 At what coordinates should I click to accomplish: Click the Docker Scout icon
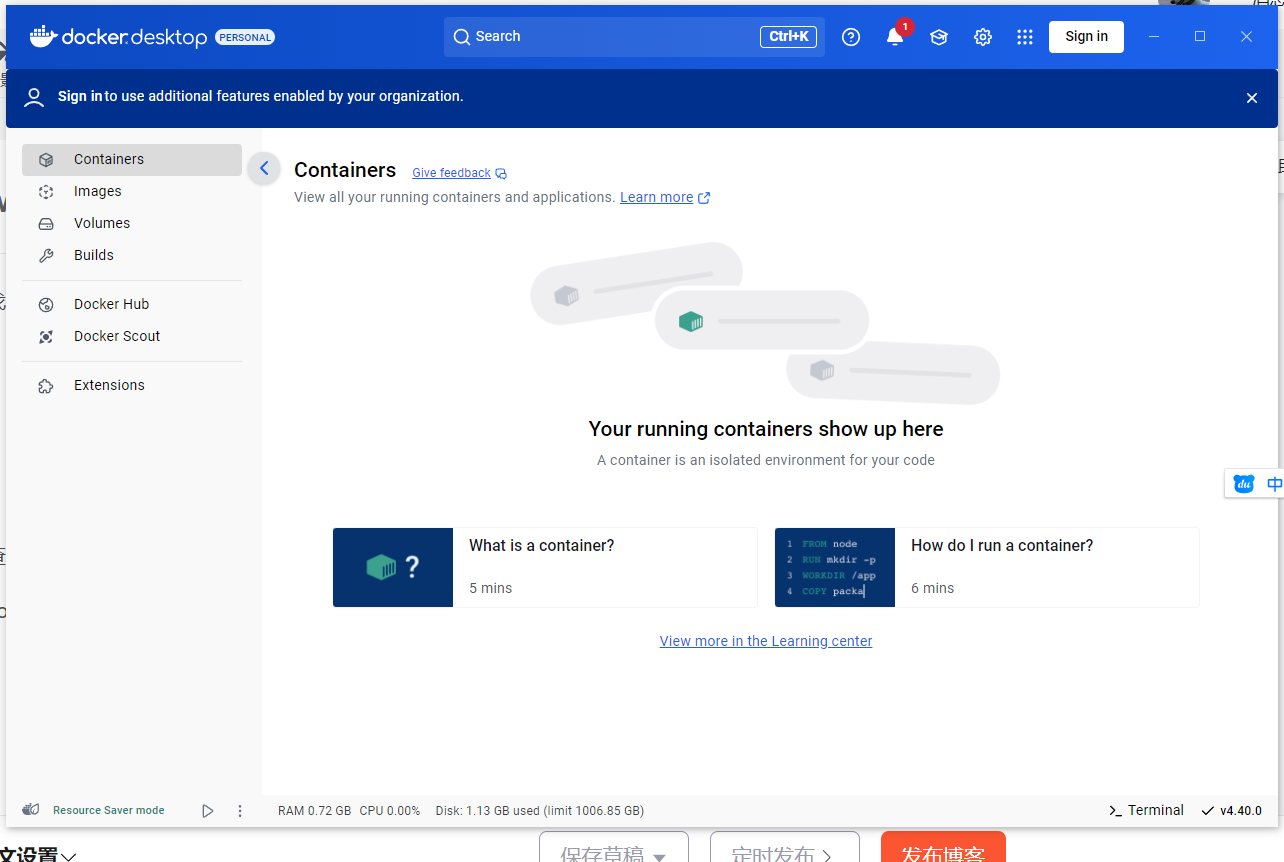pyautogui.click(x=46, y=337)
